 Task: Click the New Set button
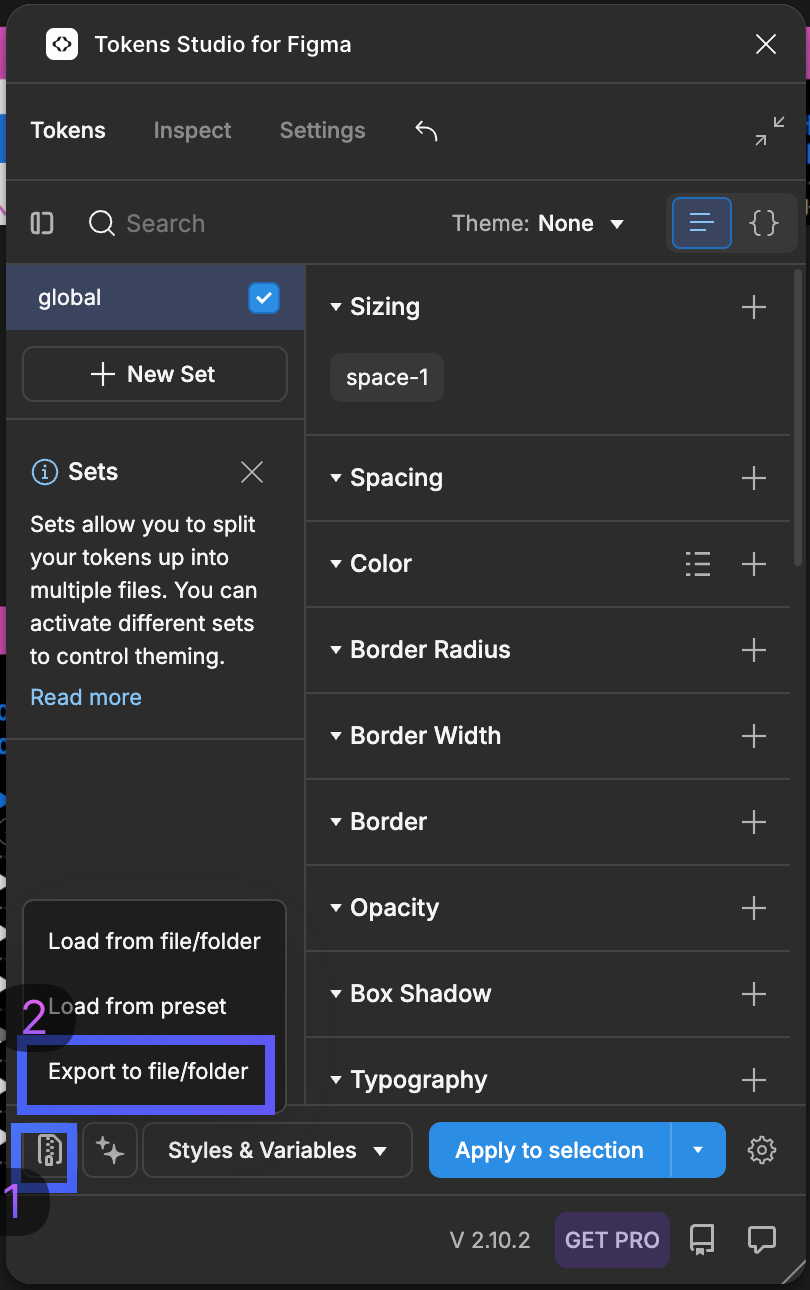click(x=155, y=374)
